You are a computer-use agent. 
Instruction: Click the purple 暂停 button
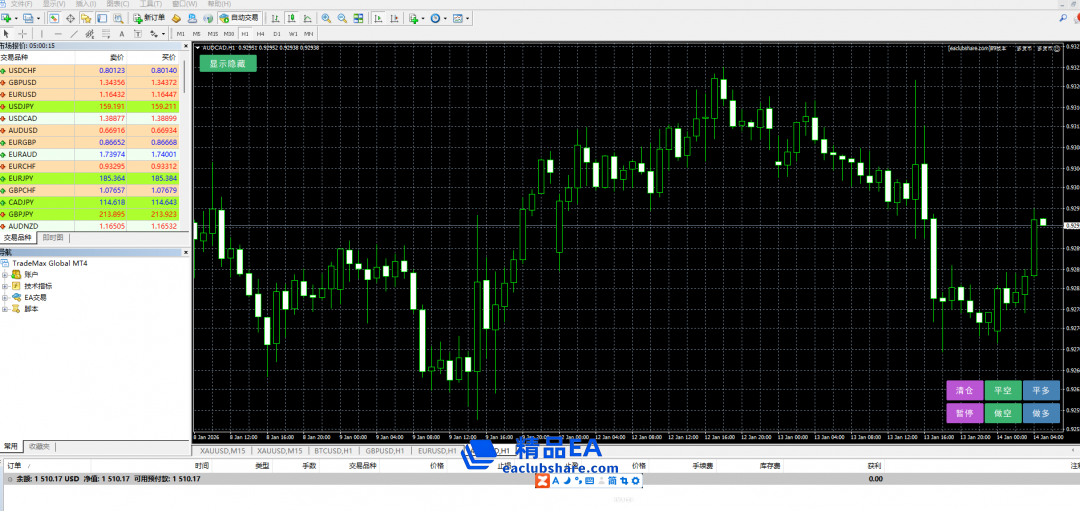tap(964, 413)
